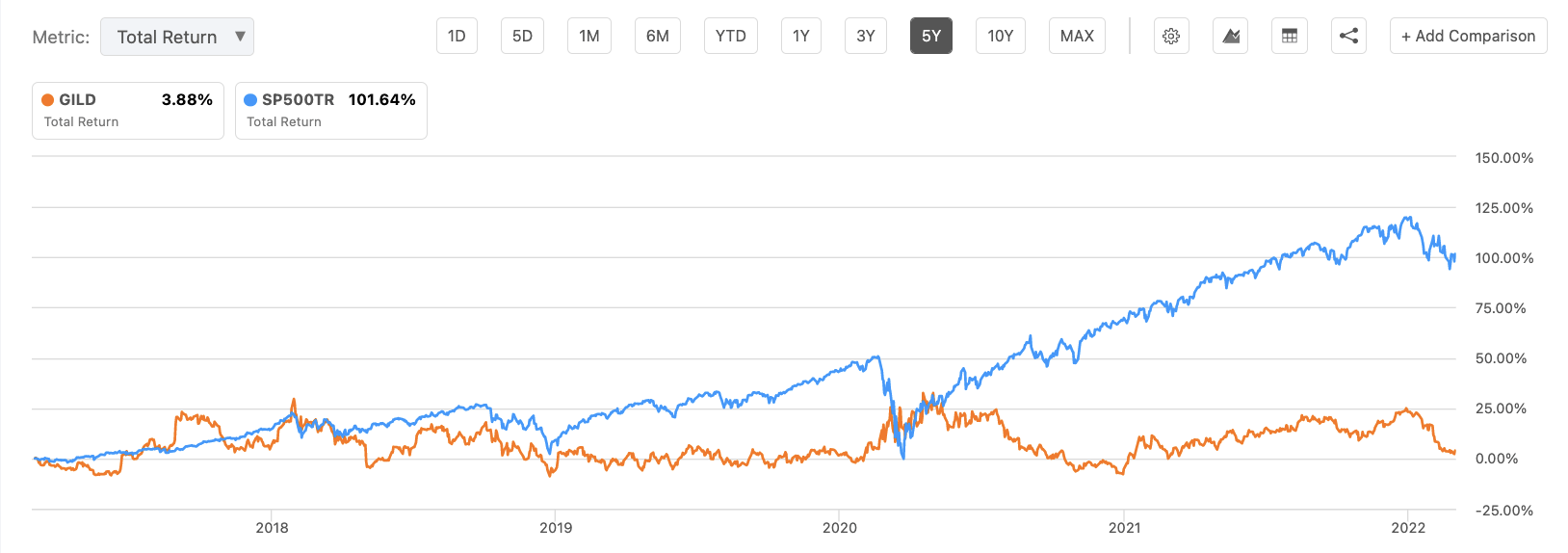Switch to area chart view icon
Screen dimensions: 1568x553
[1231, 37]
